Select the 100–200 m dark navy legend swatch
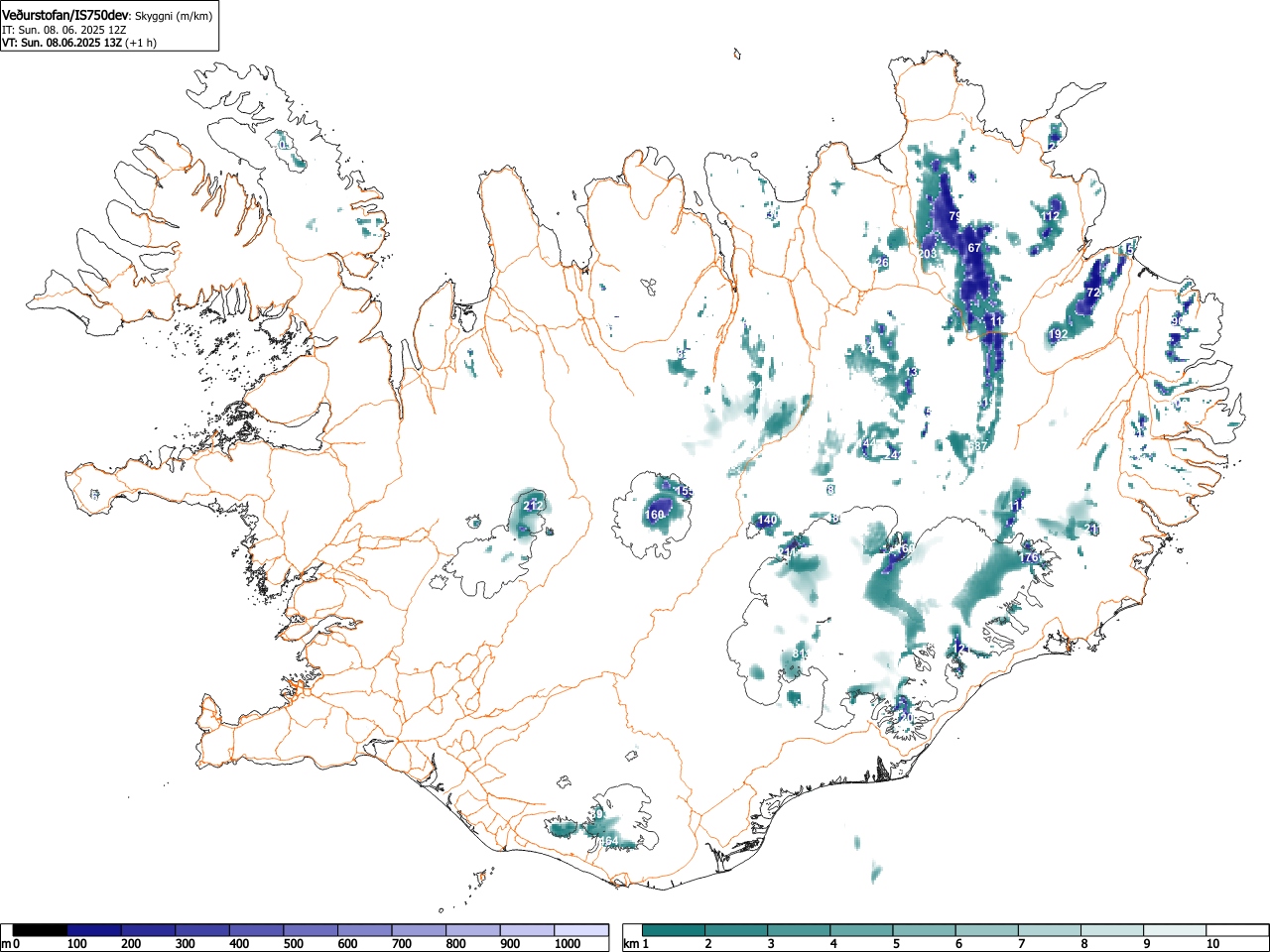The height and width of the screenshot is (952, 1270). (x=94, y=930)
